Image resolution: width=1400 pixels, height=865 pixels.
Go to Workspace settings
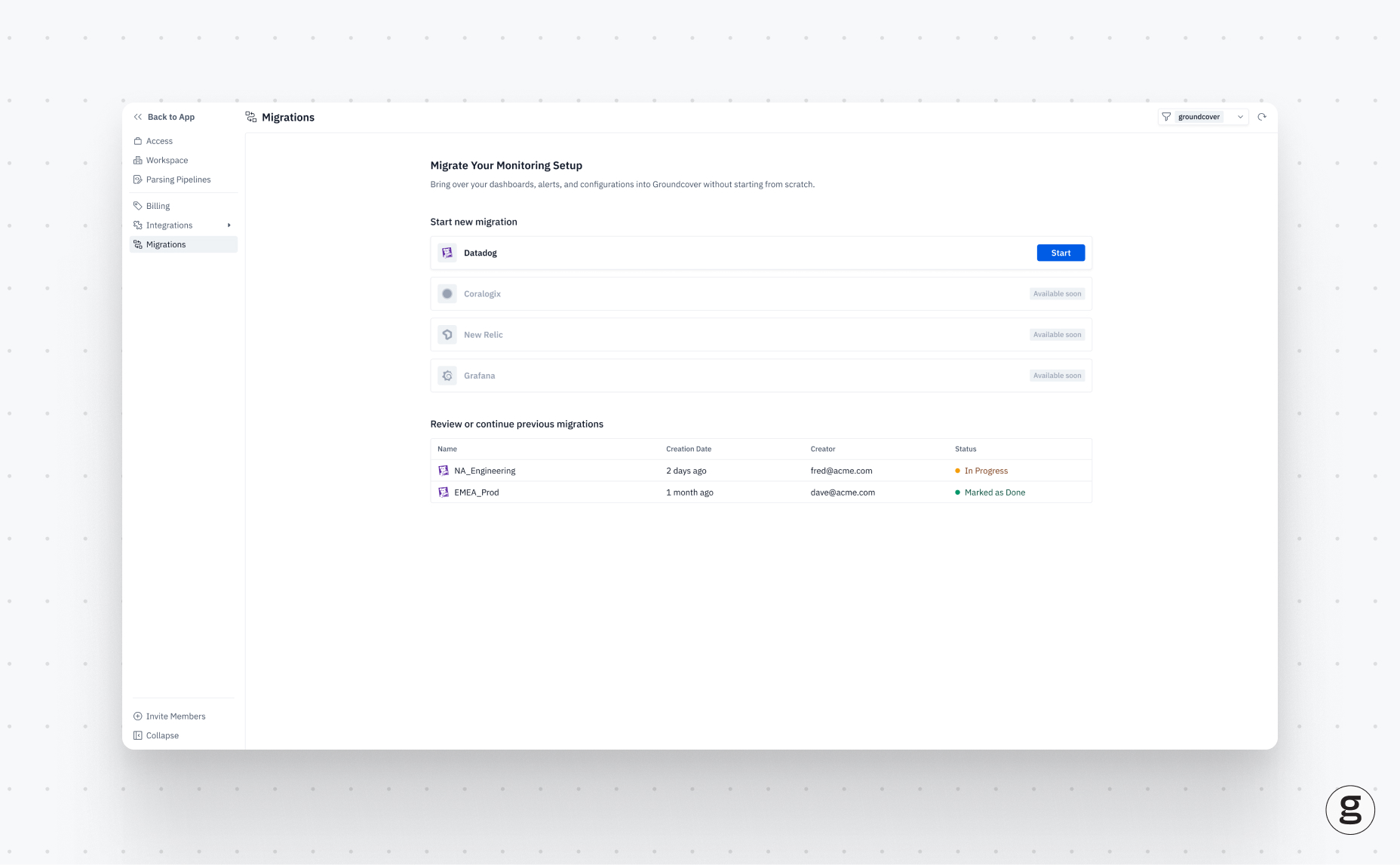[x=184, y=161]
